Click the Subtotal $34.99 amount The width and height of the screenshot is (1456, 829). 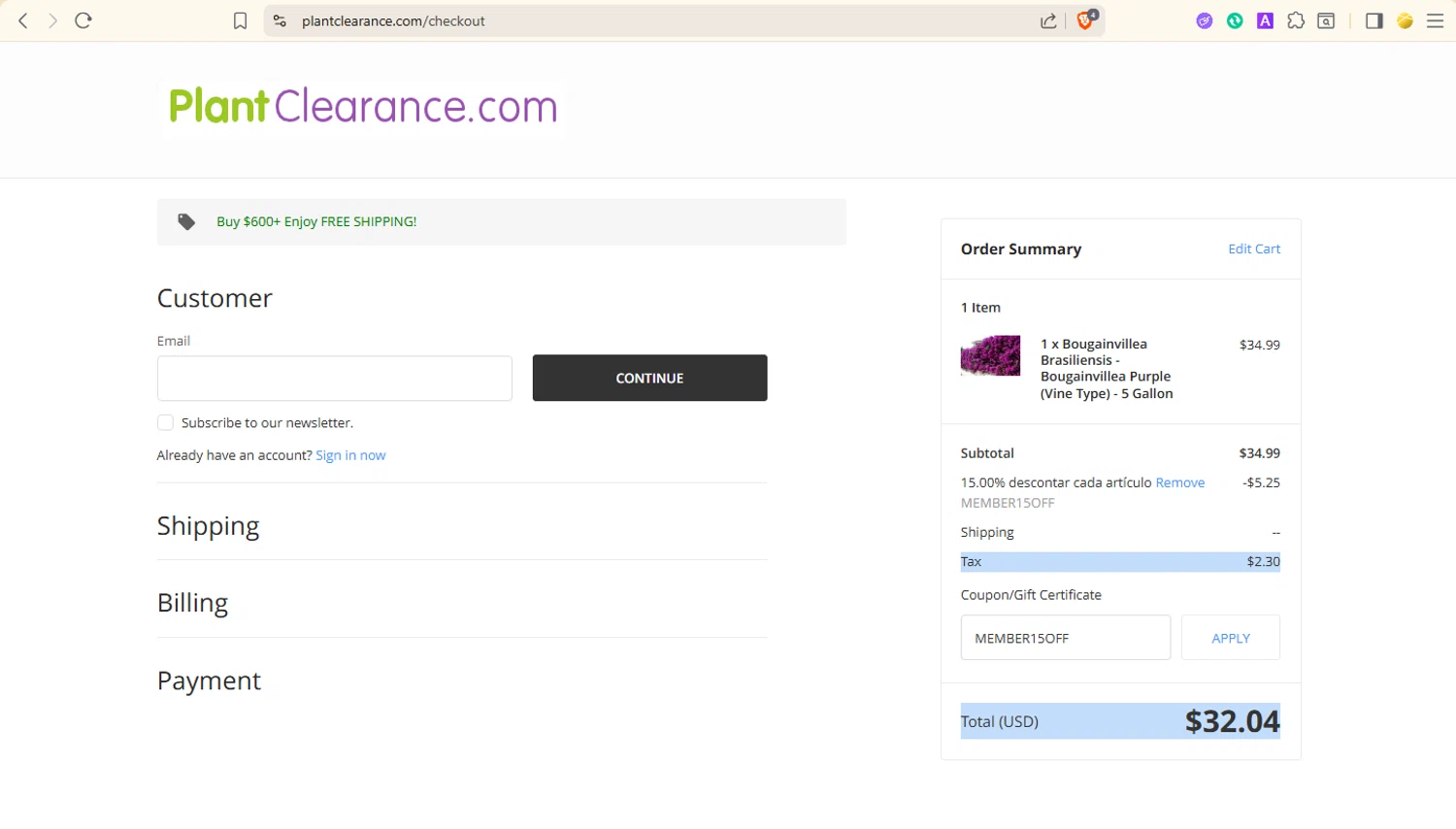pyautogui.click(x=1259, y=453)
